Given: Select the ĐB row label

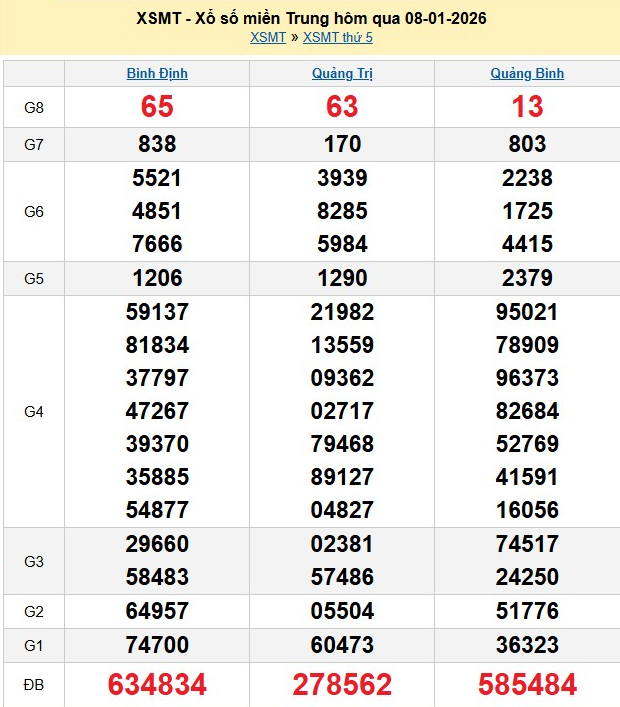Looking at the screenshot, I should [x=34, y=684].
